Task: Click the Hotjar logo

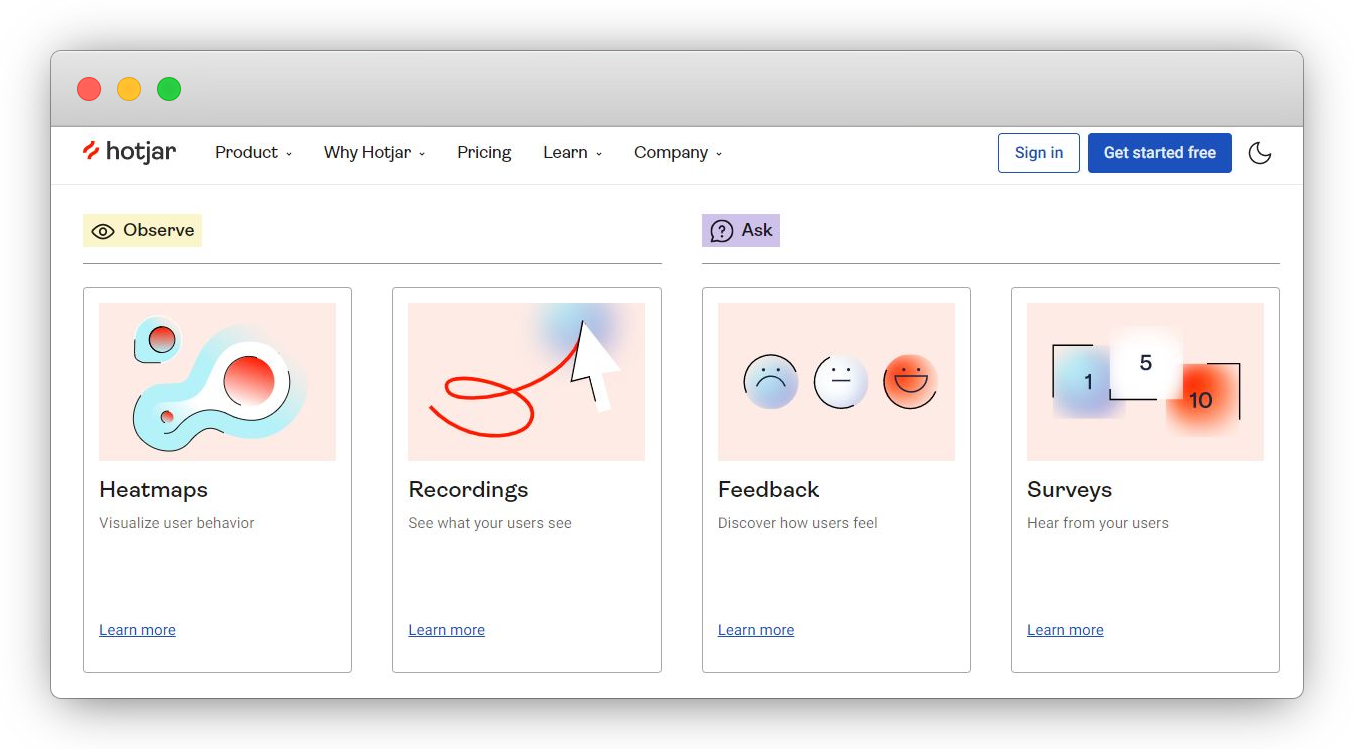Action: tap(129, 152)
